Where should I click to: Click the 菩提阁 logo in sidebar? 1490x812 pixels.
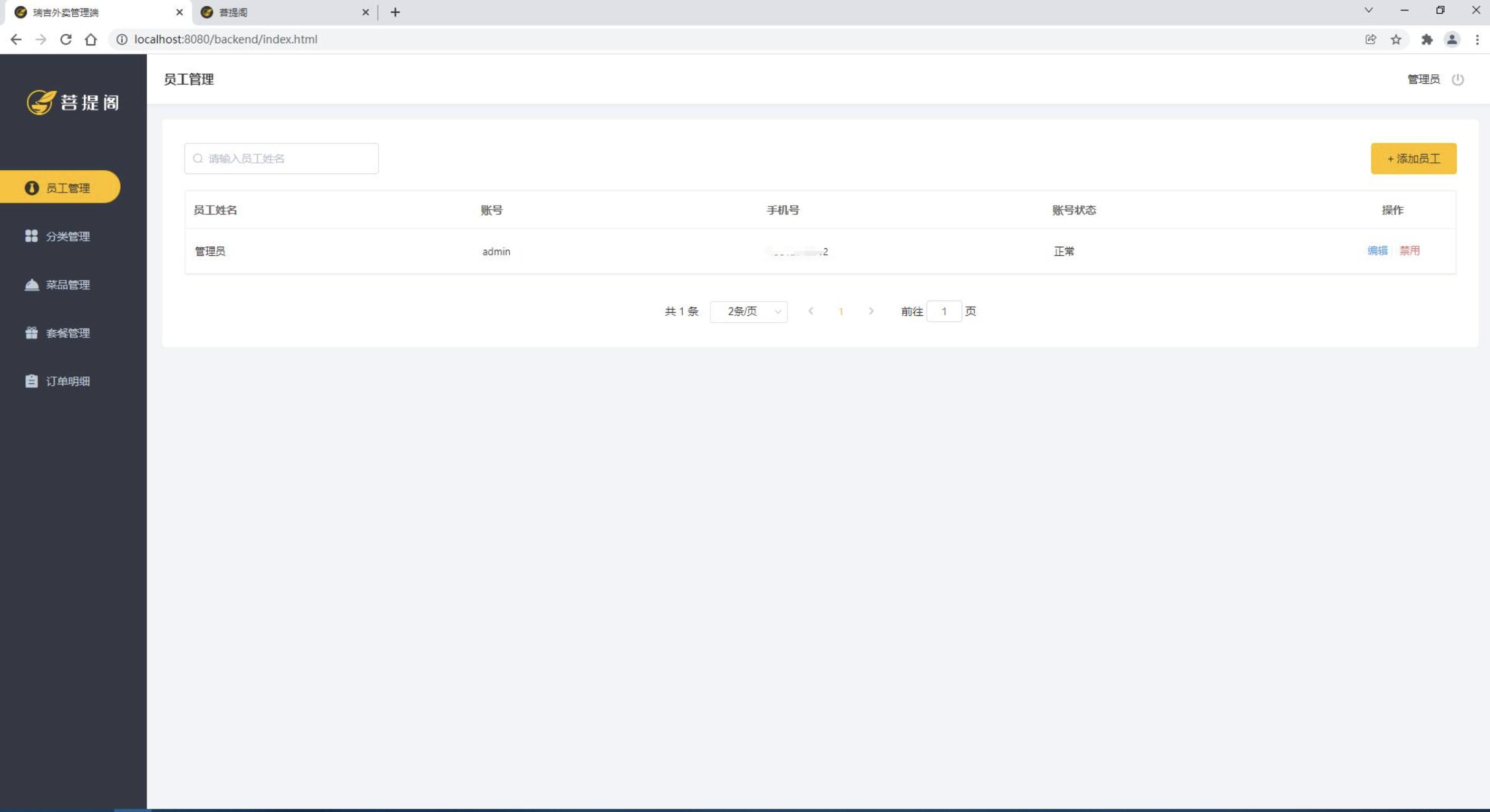click(x=73, y=102)
